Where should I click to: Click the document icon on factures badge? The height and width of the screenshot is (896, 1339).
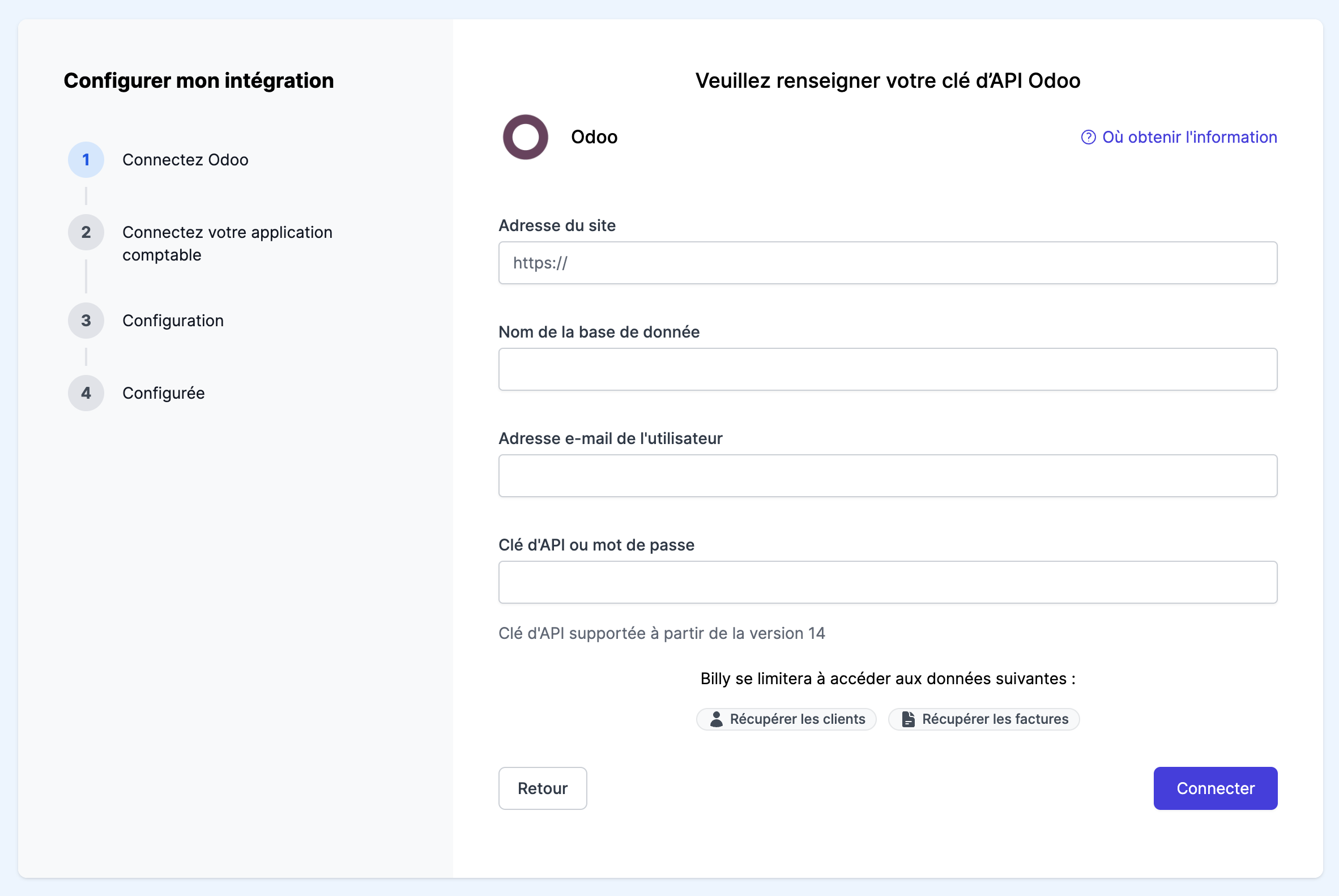coord(908,719)
